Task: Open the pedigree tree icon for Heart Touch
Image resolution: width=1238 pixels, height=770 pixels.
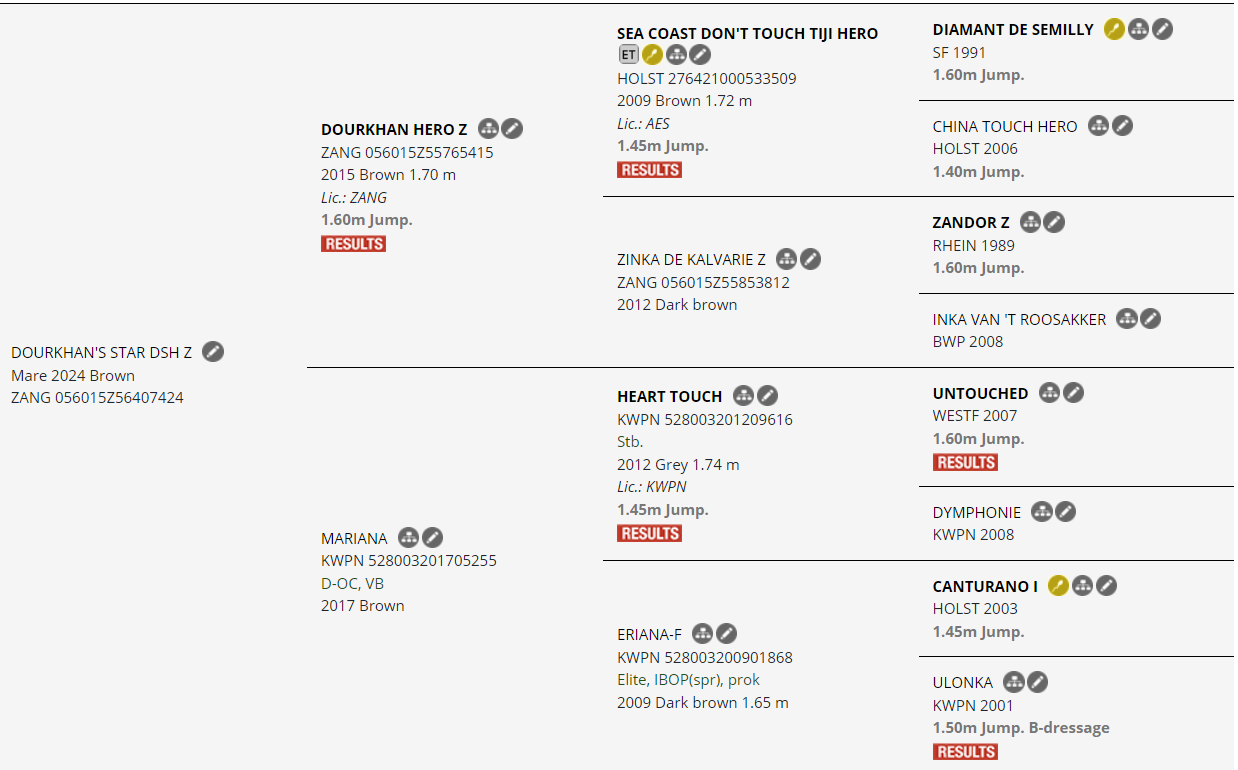Action: point(743,396)
